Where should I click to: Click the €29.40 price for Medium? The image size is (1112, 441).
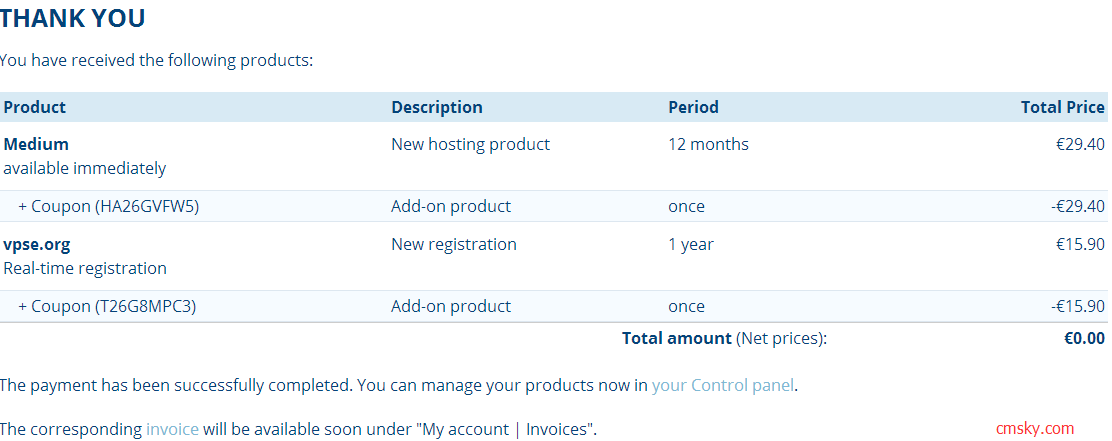pyautogui.click(x=1080, y=144)
